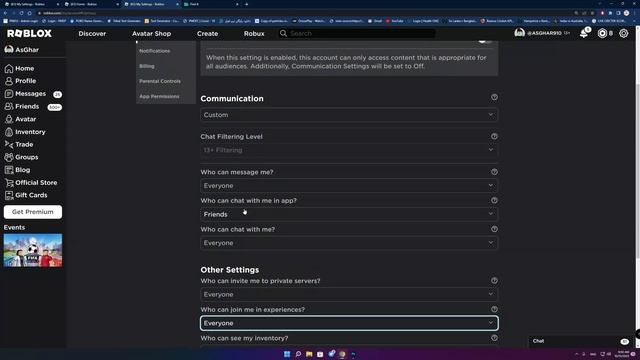This screenshot has height=360, width=640.
Task: Select App Permissions in settings menu
Action: pos(159,96)
